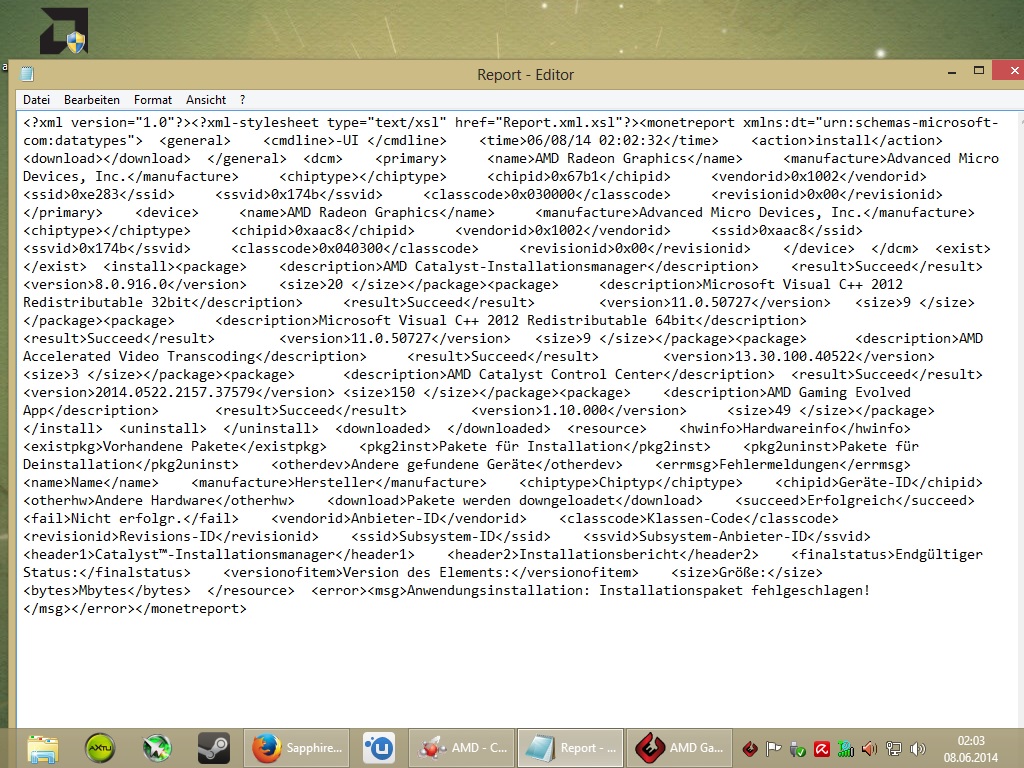1024x768 pixels.
Task: Click the text 'AMD Catalyst-Installationsmanager'
Action: pyautogui.click(x=515, y=266)
